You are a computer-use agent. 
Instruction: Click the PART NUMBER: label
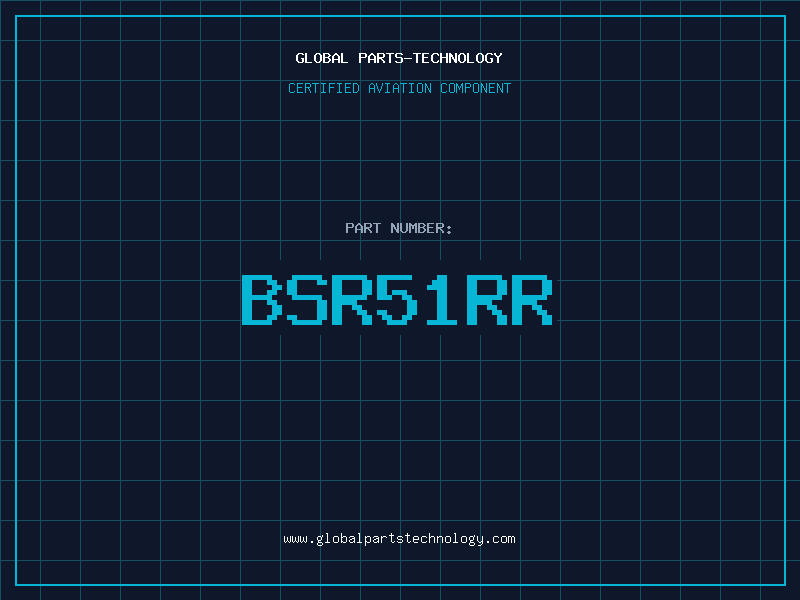398,228
